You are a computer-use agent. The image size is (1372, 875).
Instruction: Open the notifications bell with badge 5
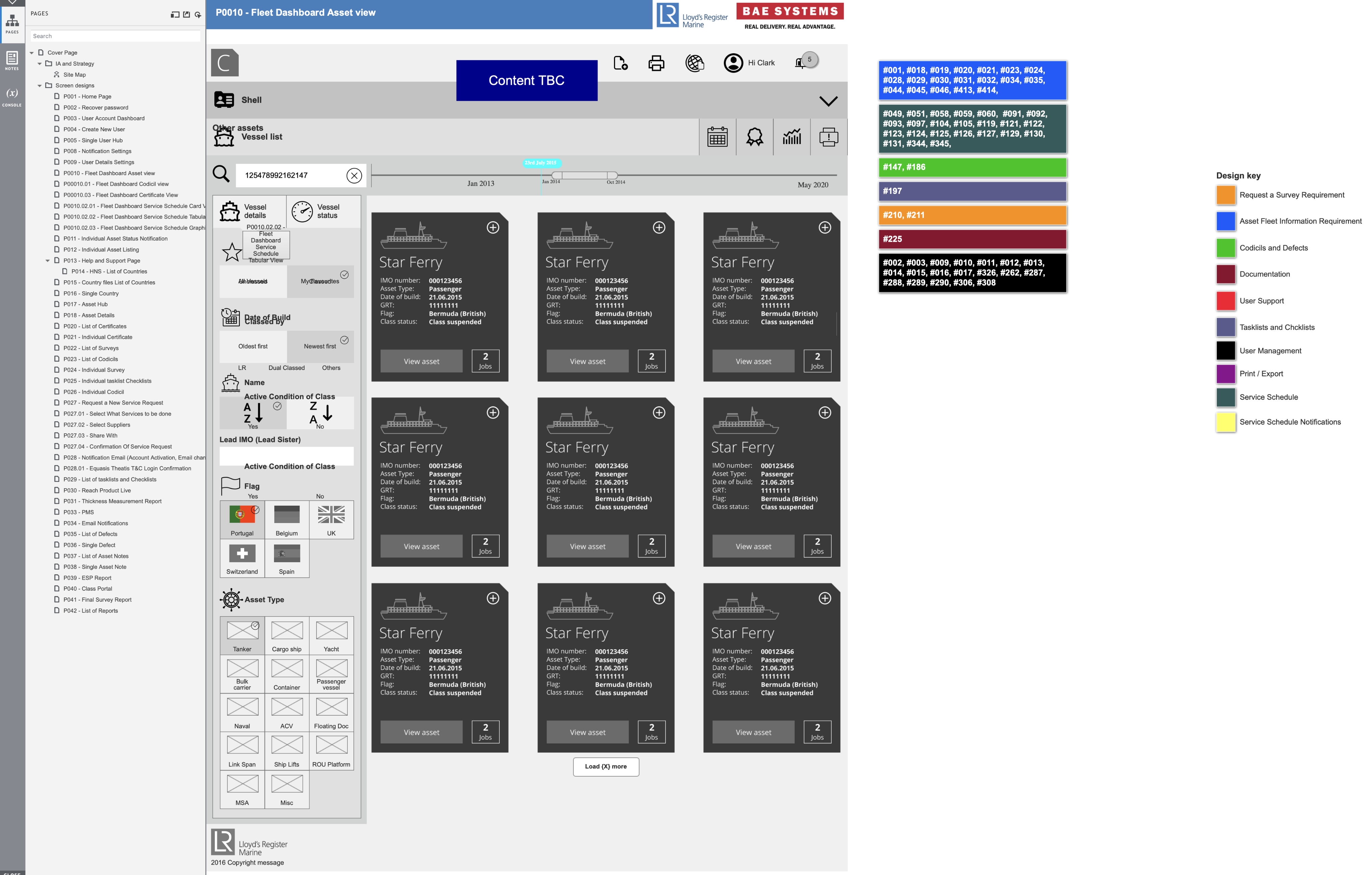[x=800, y=63]
